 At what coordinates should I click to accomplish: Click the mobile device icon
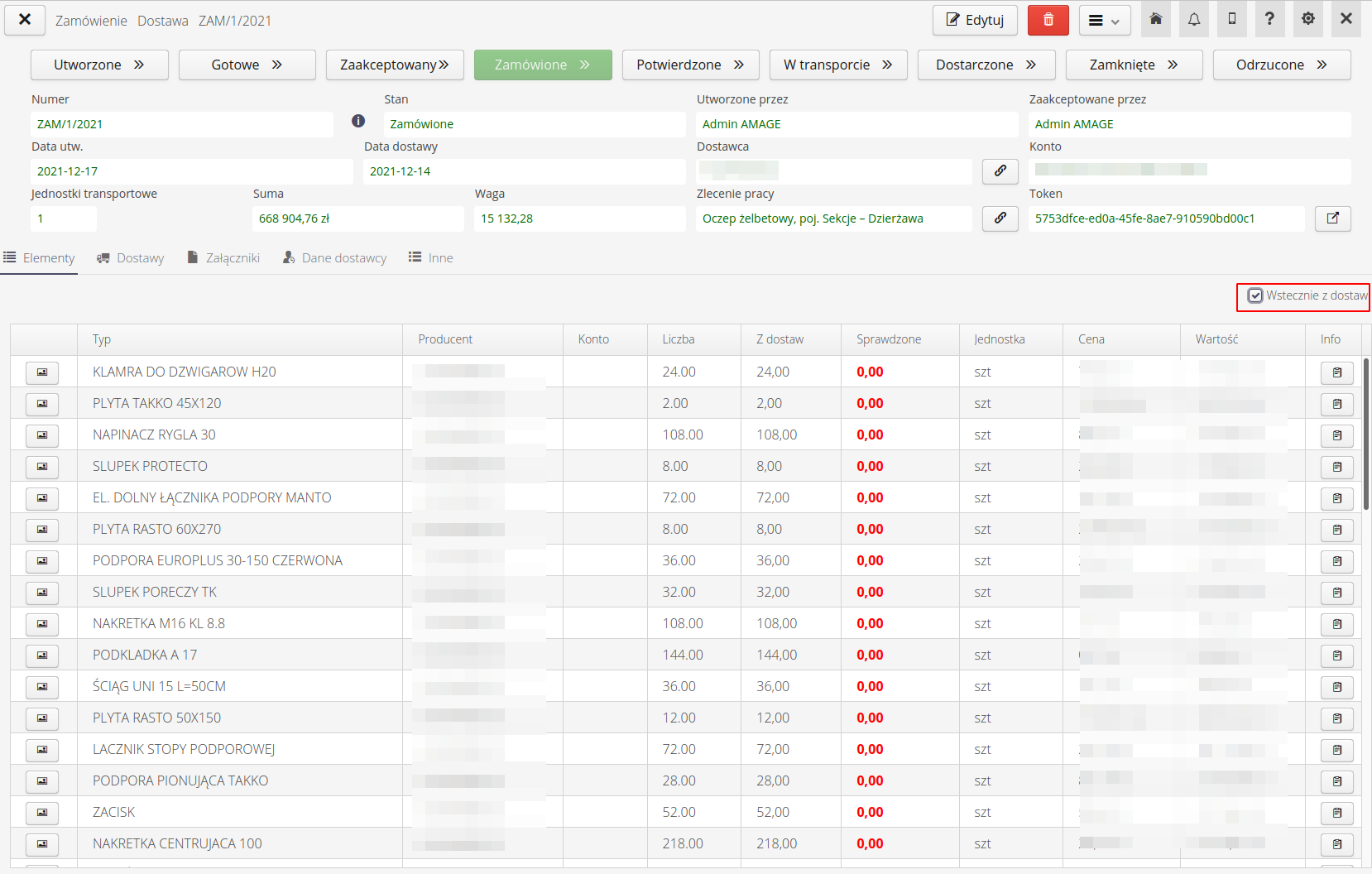pos(1231,20)
